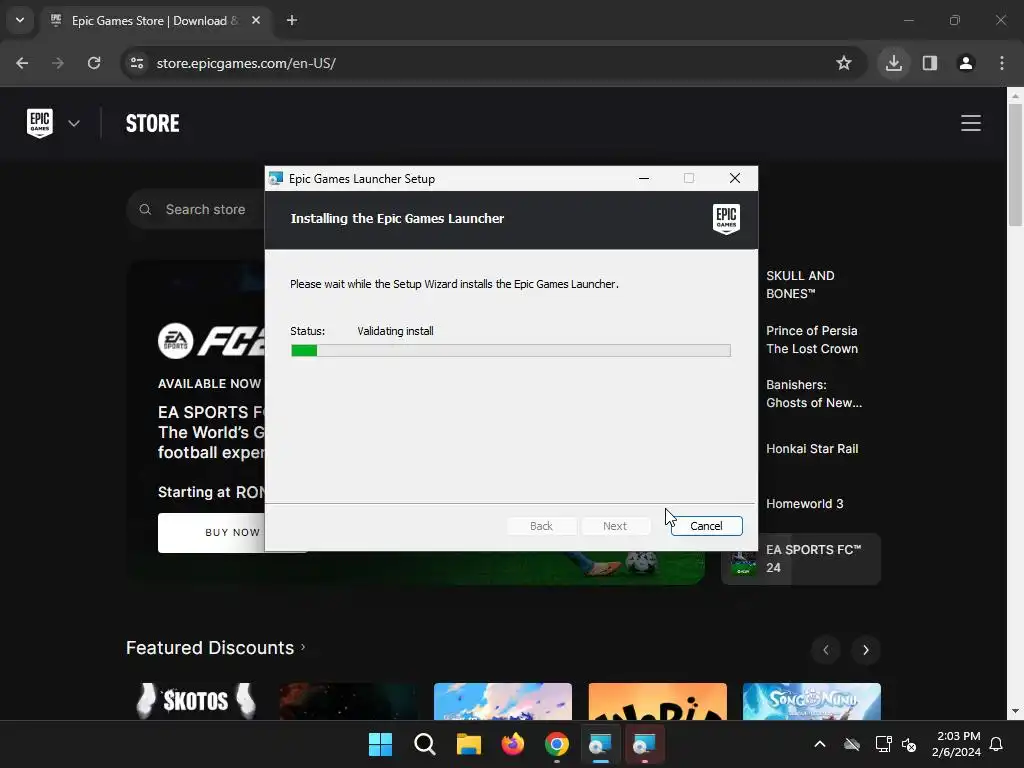
Task: Open the Song of Nunu thumbnail
Action: [x=812, y=701]
